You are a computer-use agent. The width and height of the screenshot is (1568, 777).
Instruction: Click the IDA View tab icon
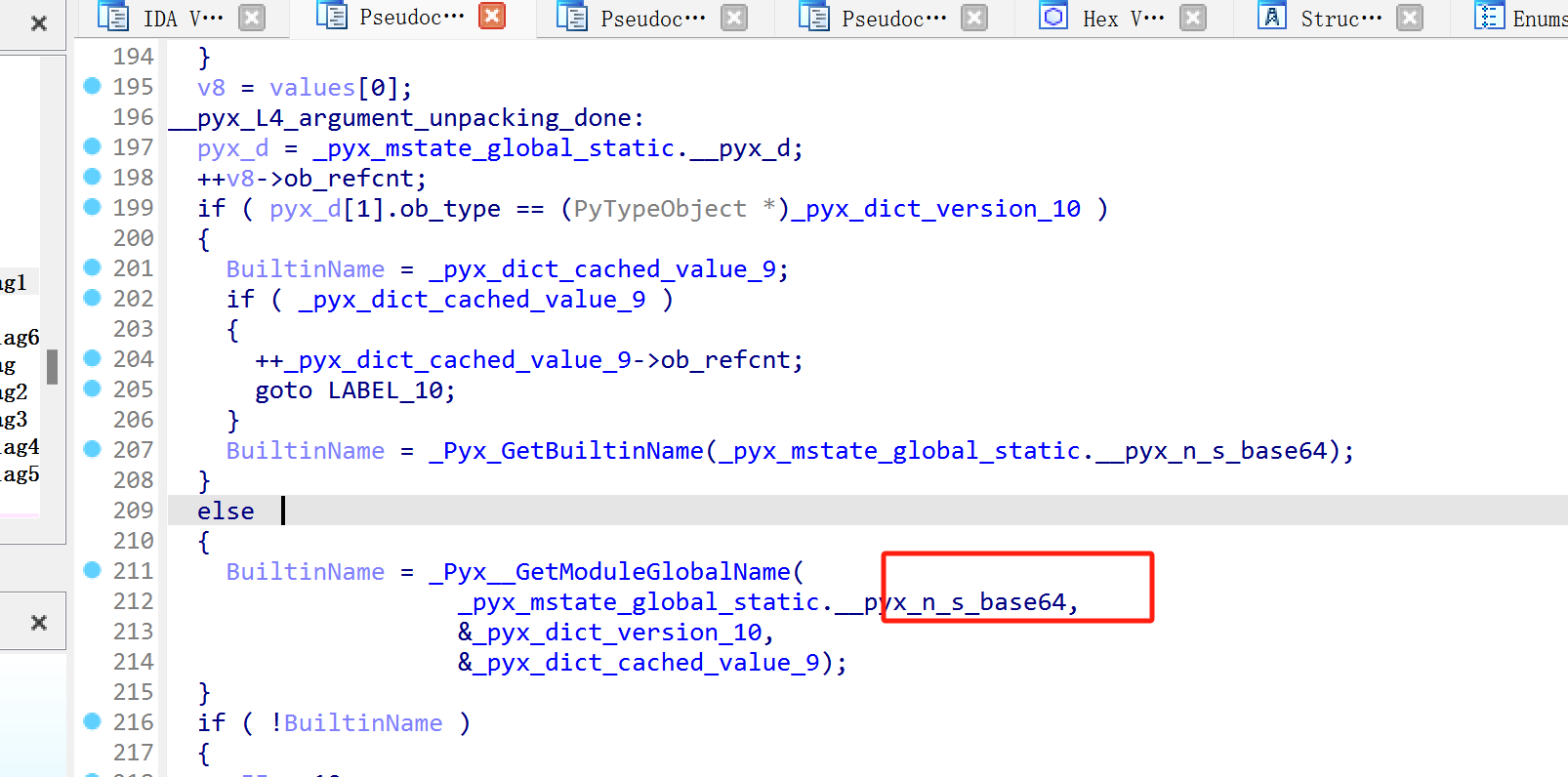[x=114, y=18]
